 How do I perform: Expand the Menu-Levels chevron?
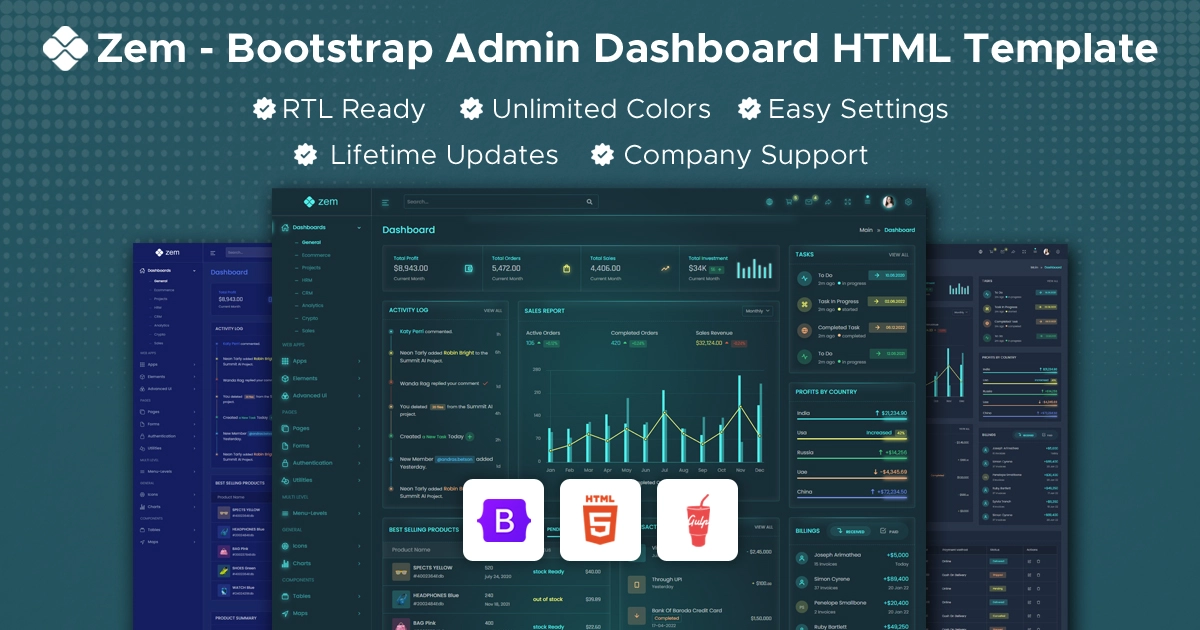(x=359, y=513)
